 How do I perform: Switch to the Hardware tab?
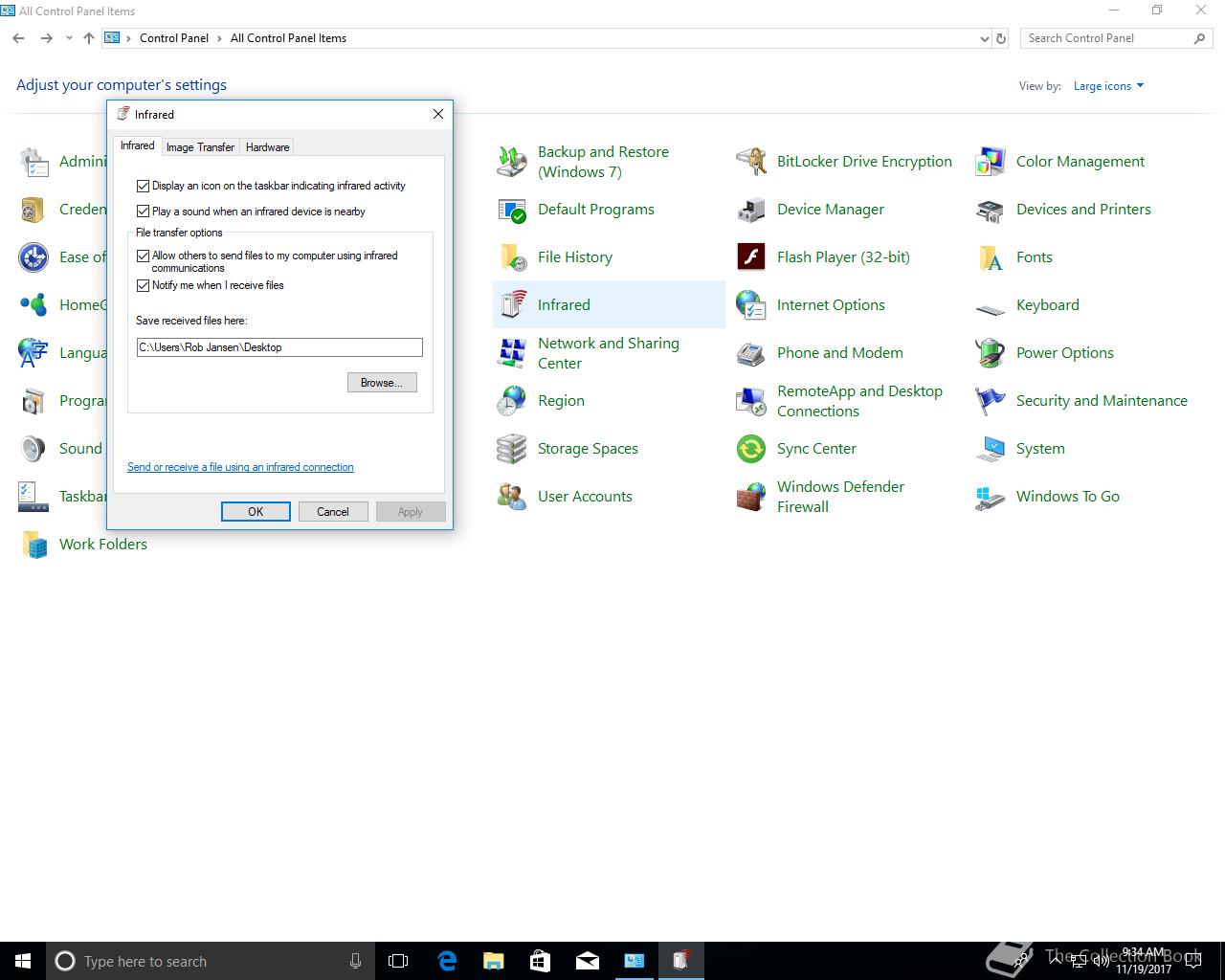[x=268, y=147]
